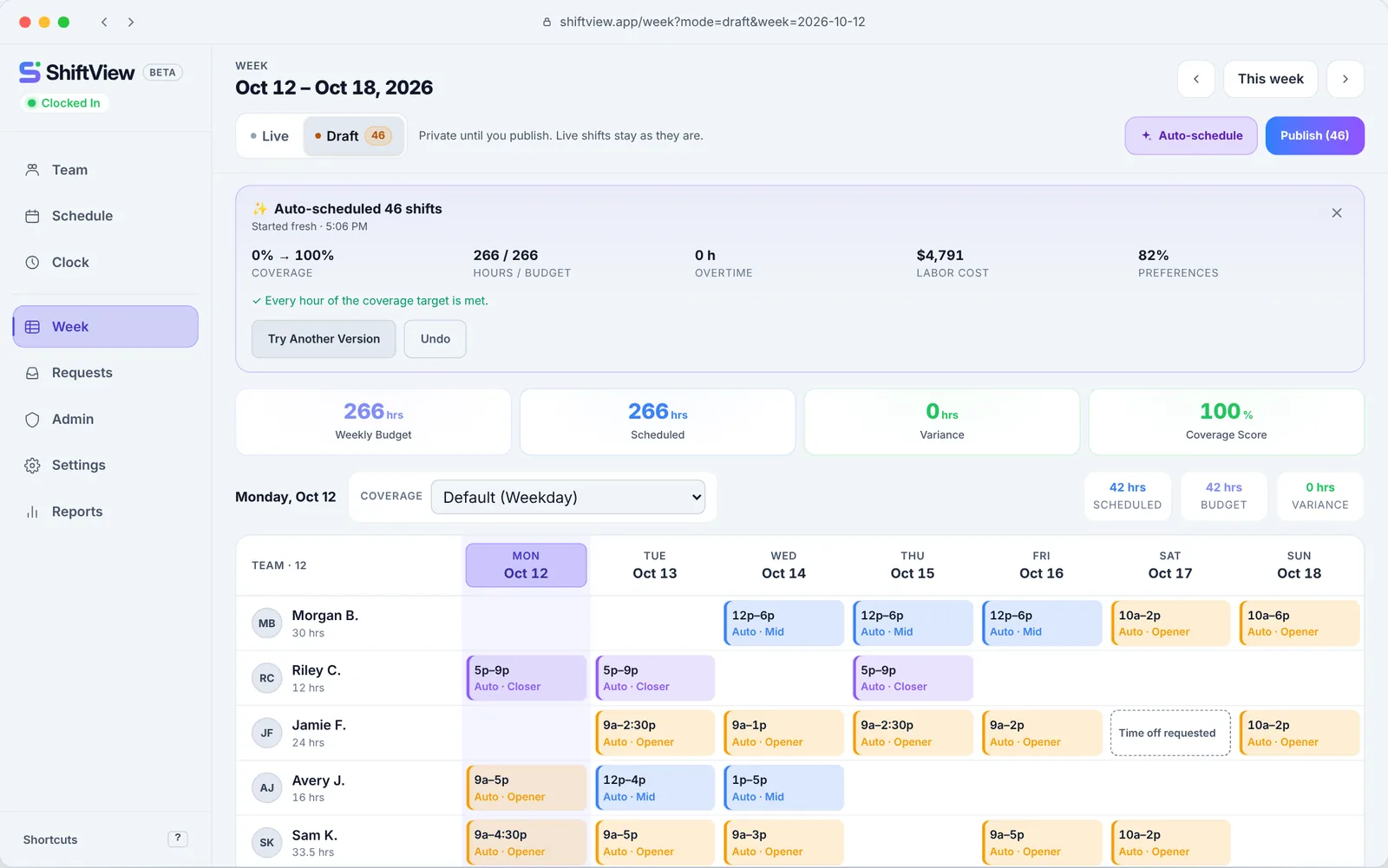1388x868 pixels.
Task: Switch to Live mode
Action: (270, 136)
